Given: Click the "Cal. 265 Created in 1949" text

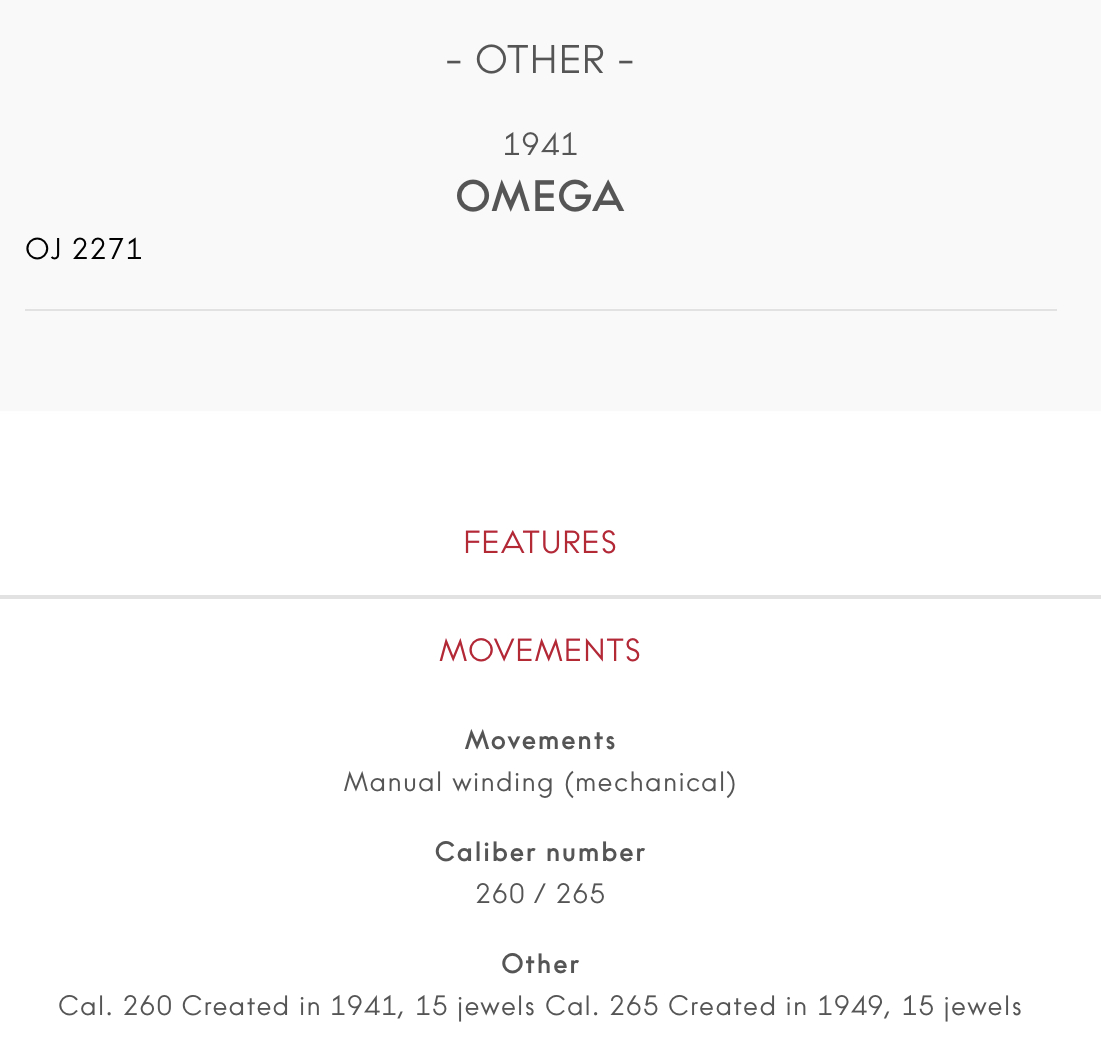Looking at the screenshot, I should click(716, 1006).
